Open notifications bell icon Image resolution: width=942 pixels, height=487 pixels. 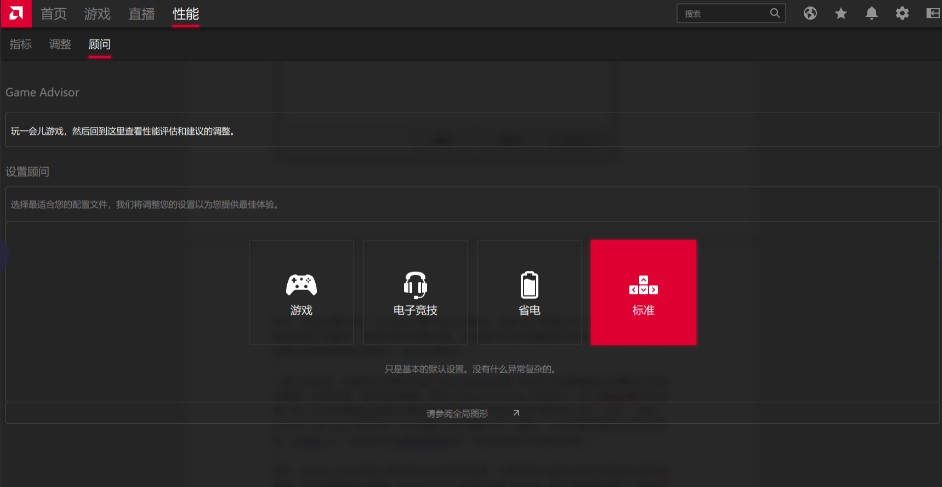click(872, 13)
